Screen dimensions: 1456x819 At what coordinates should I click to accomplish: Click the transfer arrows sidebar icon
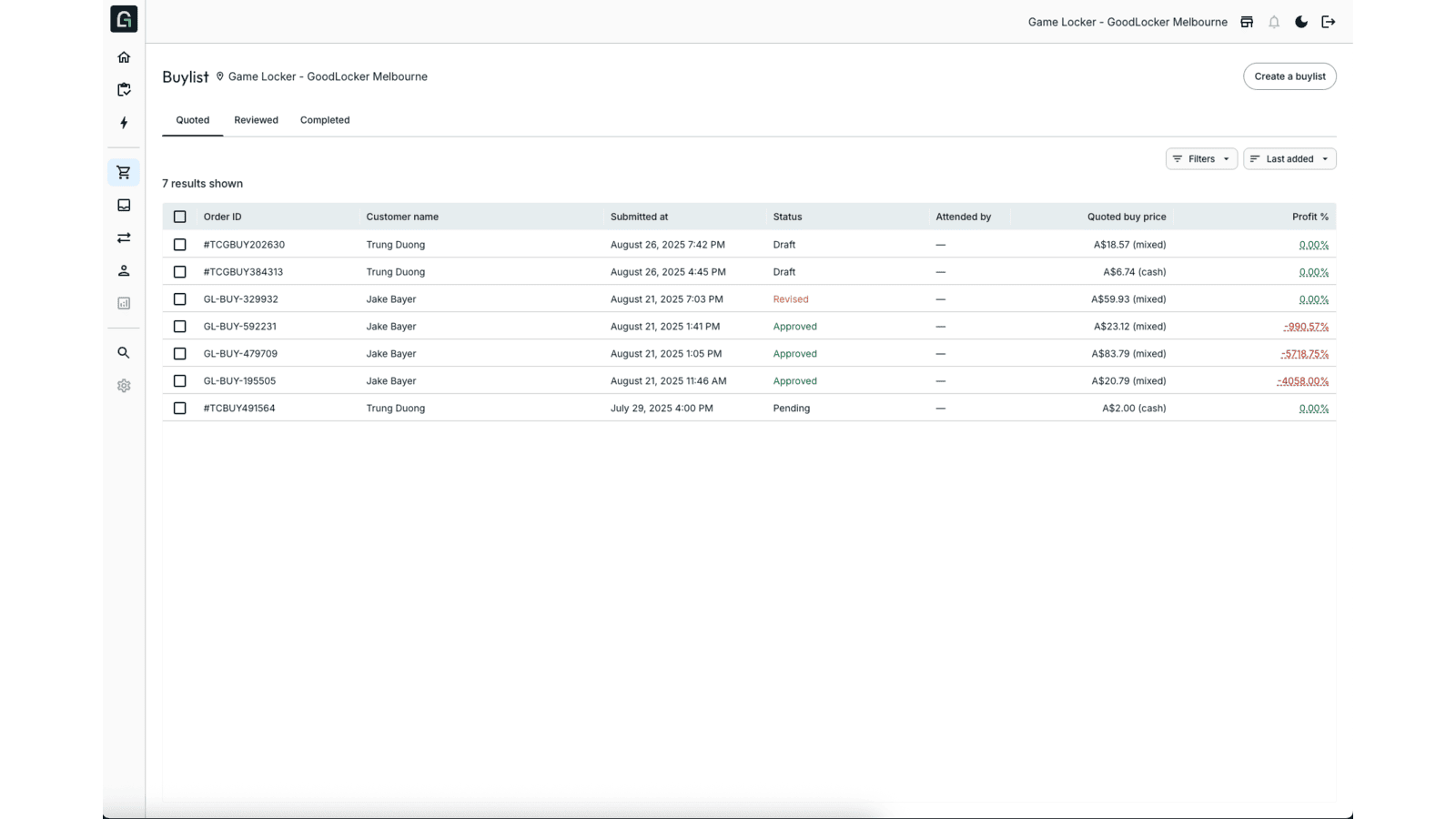[124, 238]
